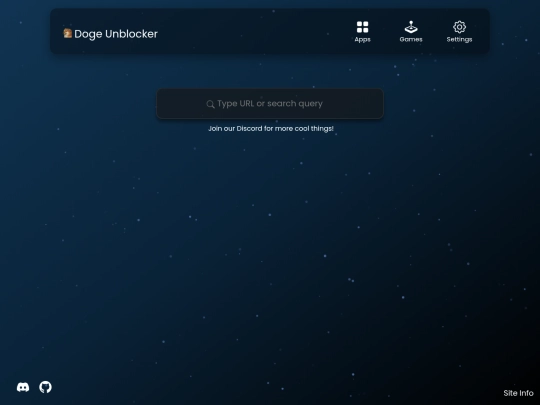Open the Site Info link
The width and height of the screenshot is (540, 405).
(x=518, y=393)
